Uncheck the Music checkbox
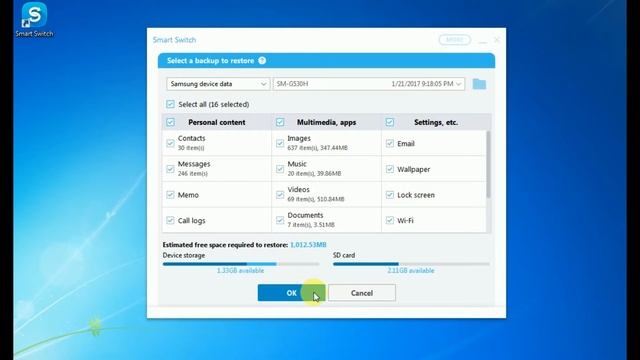Screen dimensions: 640x360 [x=280, y=169]
